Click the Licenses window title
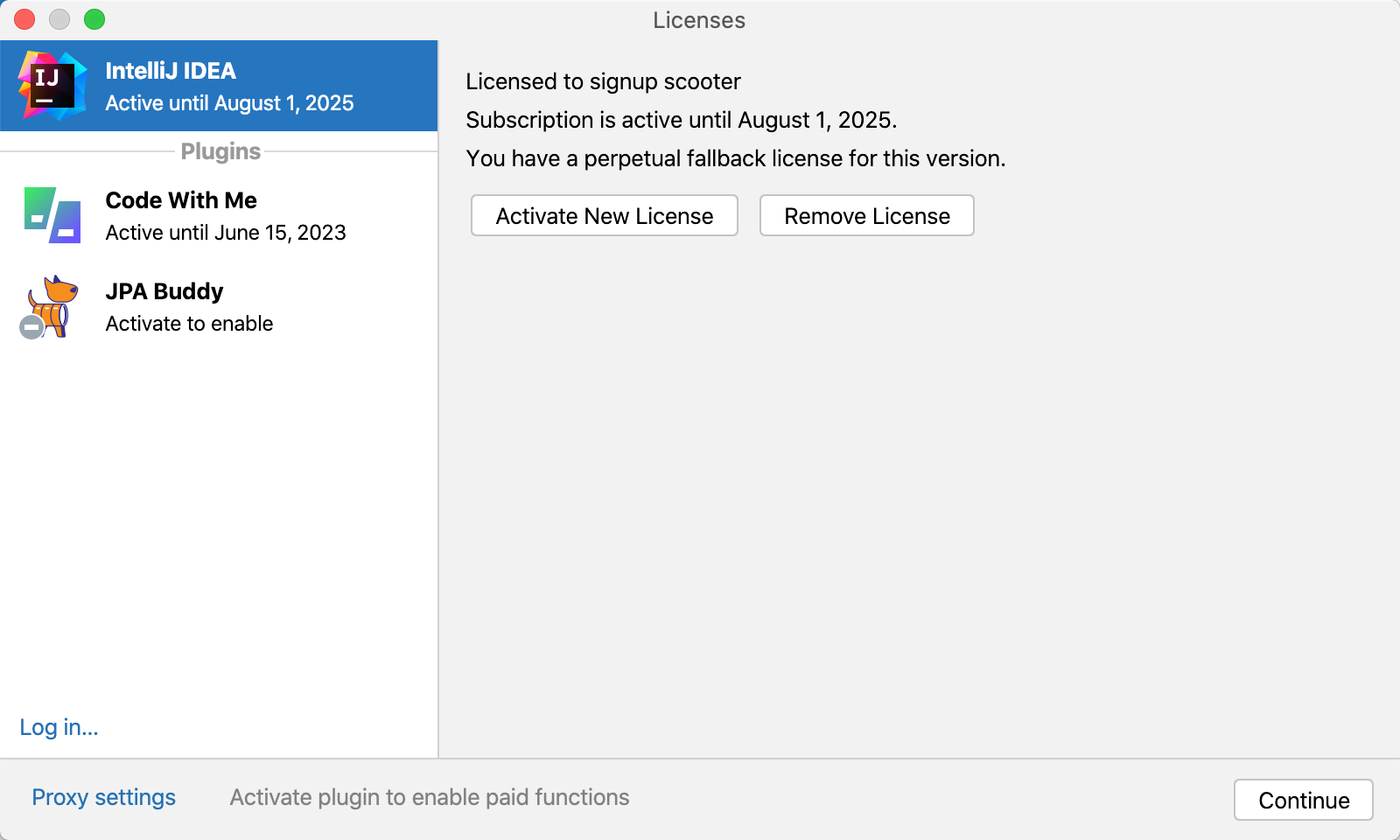Screen dimensions: 1400x840 coord(699,20)
